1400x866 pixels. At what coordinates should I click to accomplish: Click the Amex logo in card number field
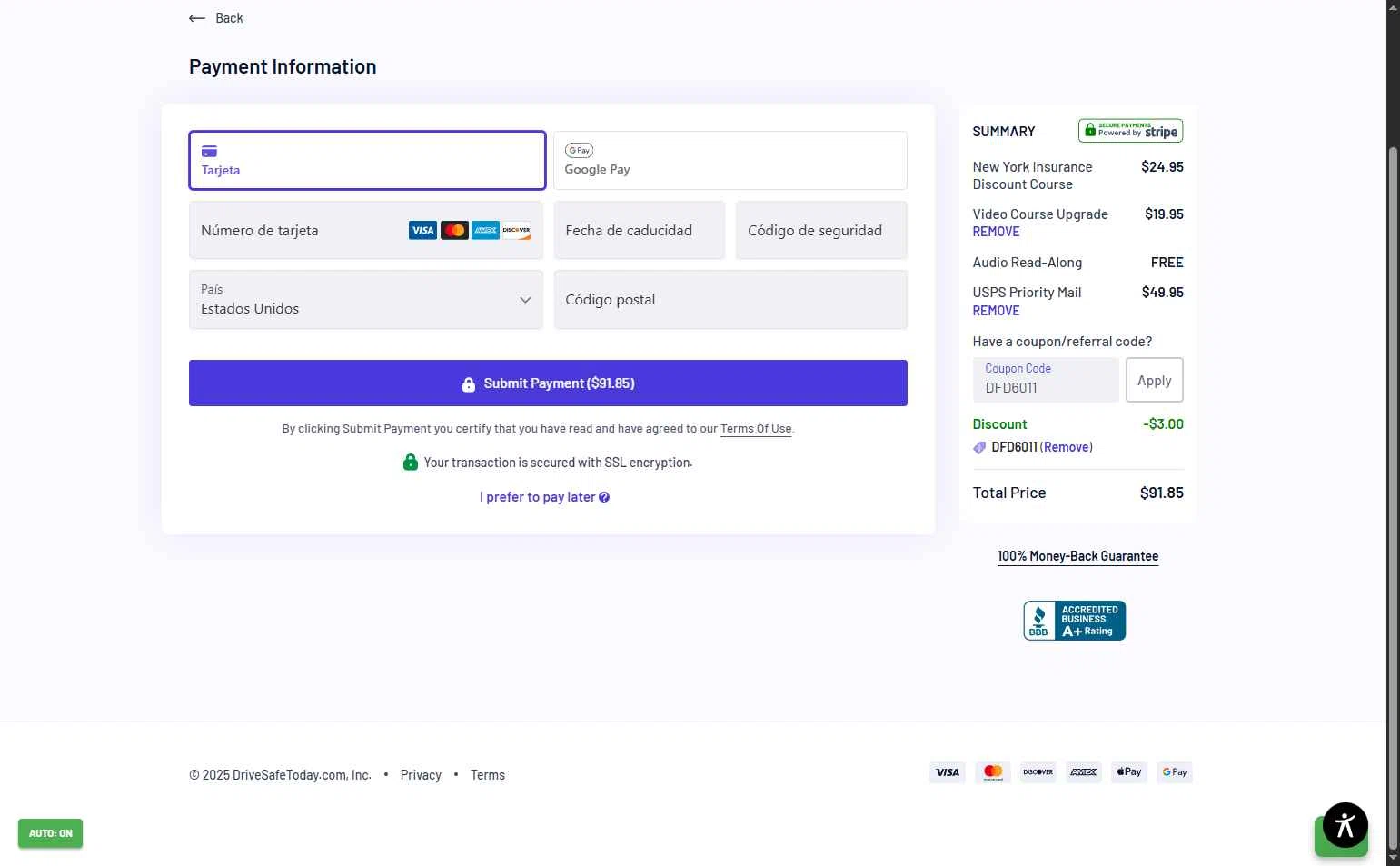click(486, 231)
